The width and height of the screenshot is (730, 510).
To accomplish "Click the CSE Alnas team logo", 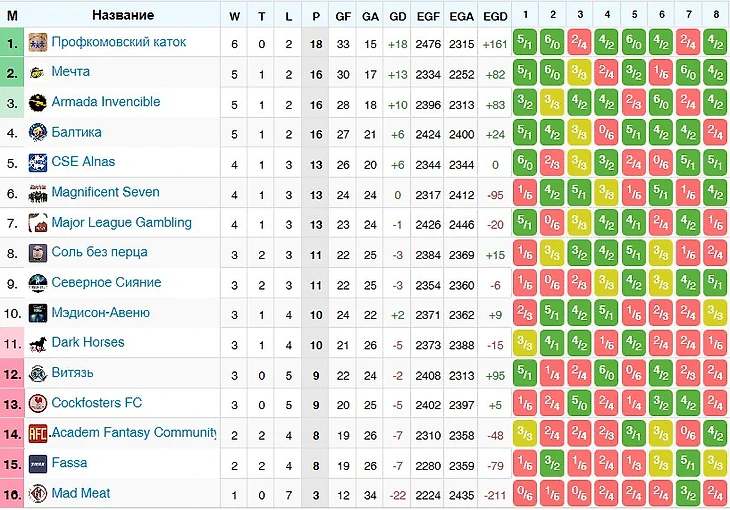I will point(37,162).
